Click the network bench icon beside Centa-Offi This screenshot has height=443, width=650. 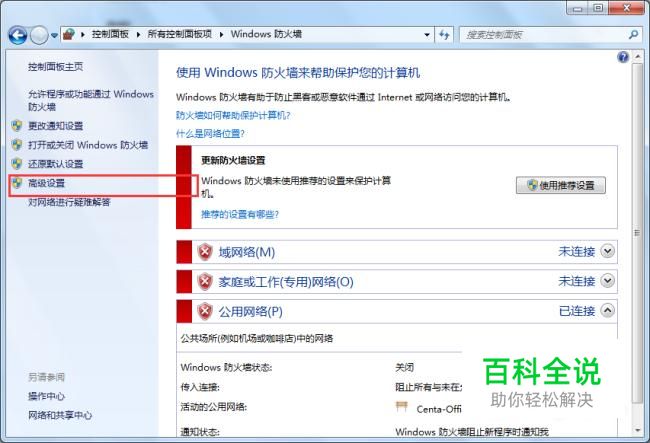[402, 407]
